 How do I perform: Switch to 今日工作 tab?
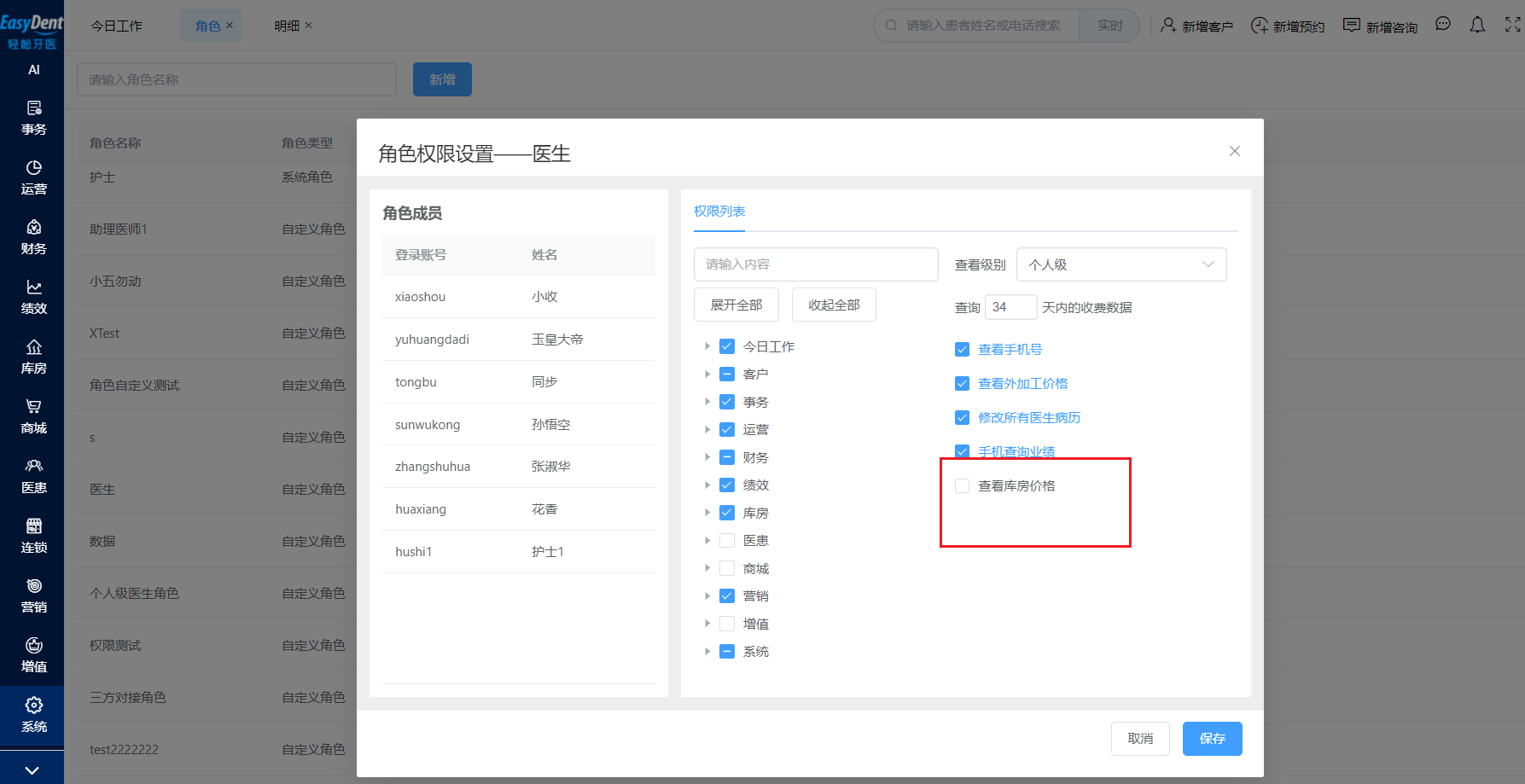pyautogui.click(x=117, y=26)
